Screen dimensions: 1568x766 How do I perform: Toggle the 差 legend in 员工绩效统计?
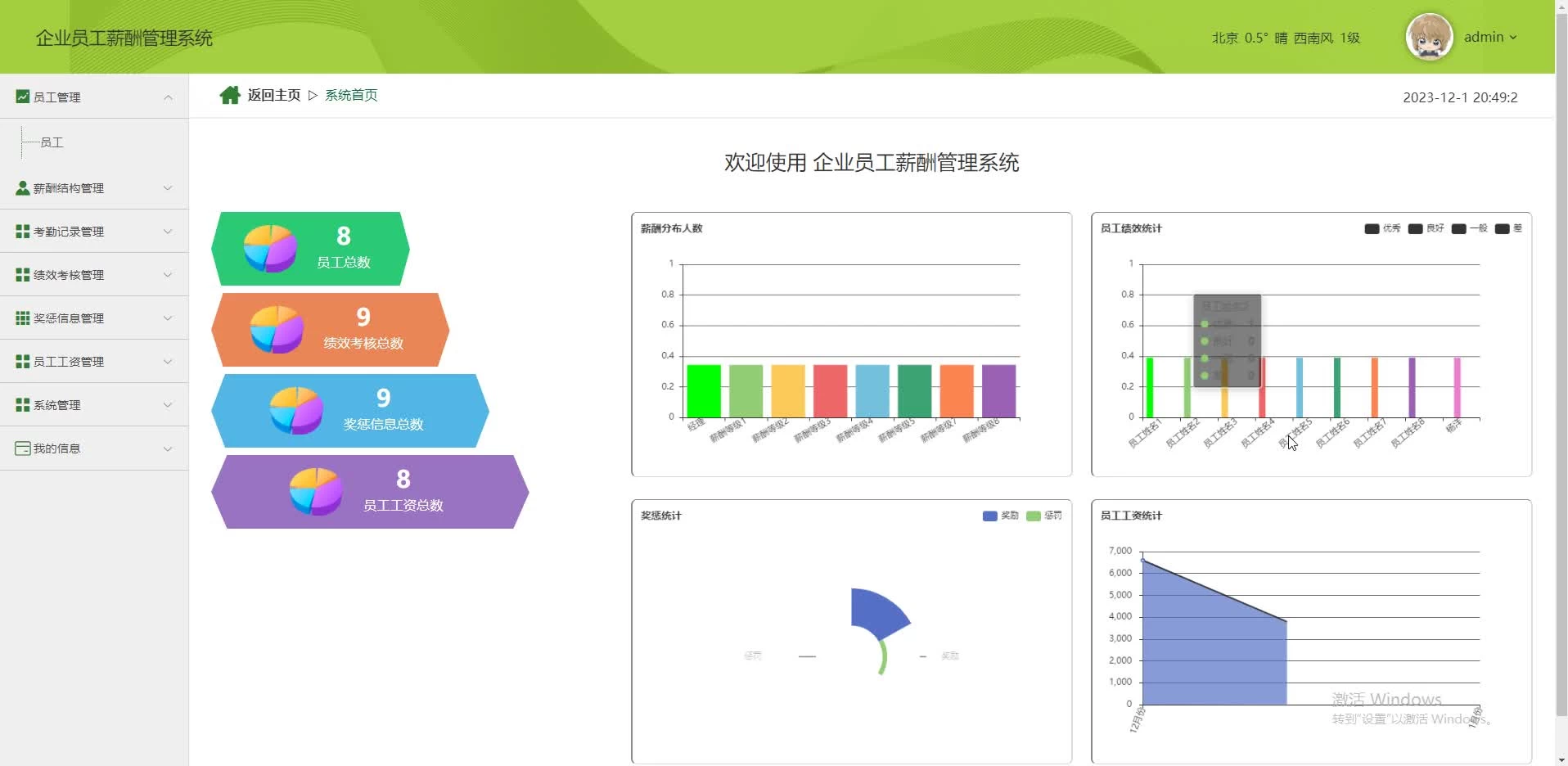(1508, 228)
